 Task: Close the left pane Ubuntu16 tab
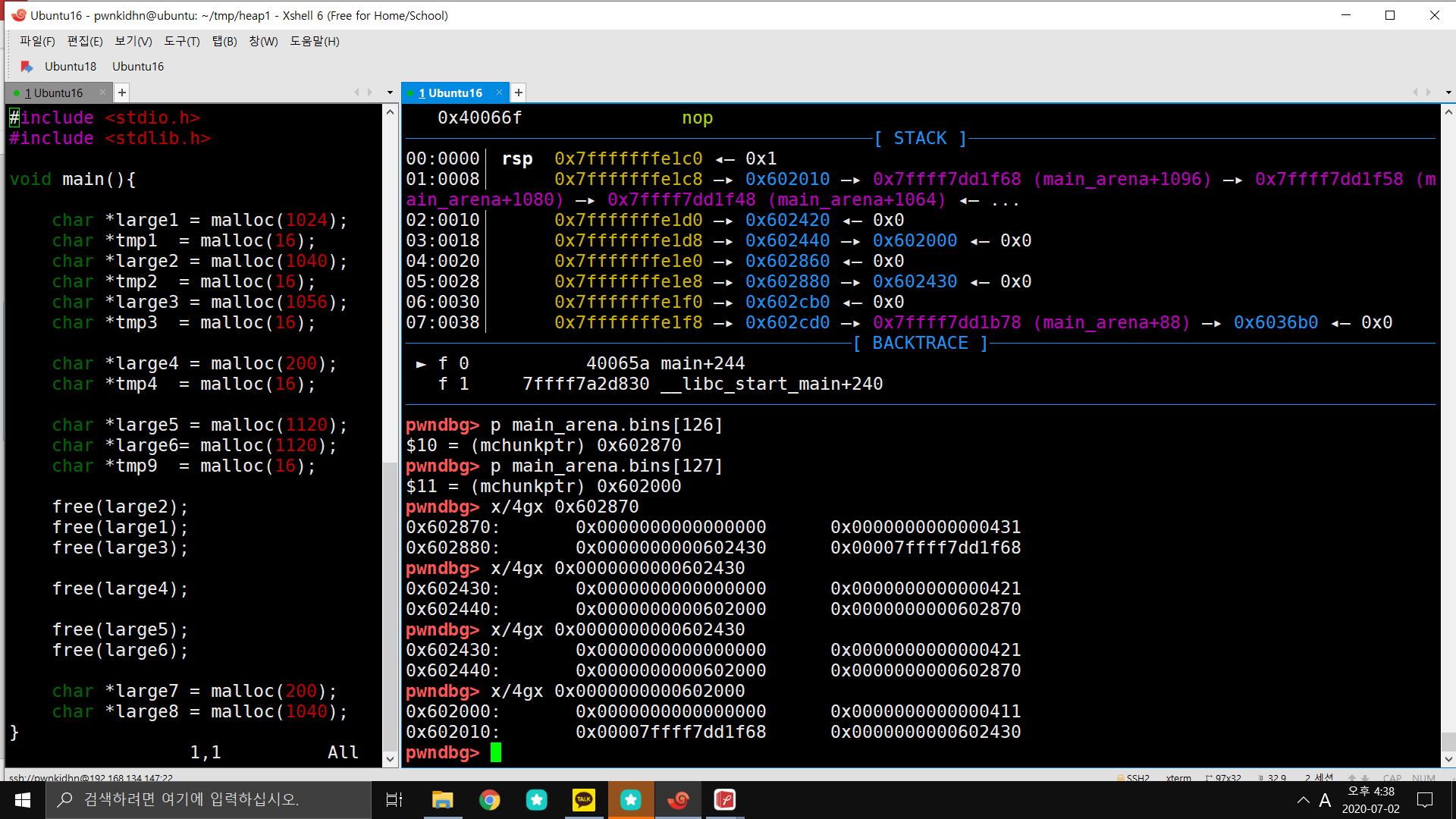click(x=102, y=93)
